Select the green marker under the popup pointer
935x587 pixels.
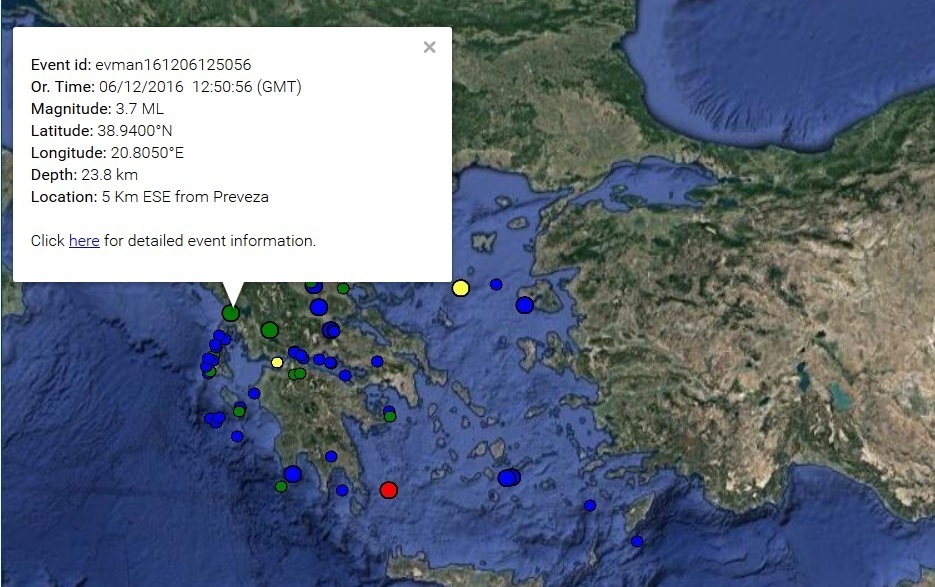coord(231,313)
